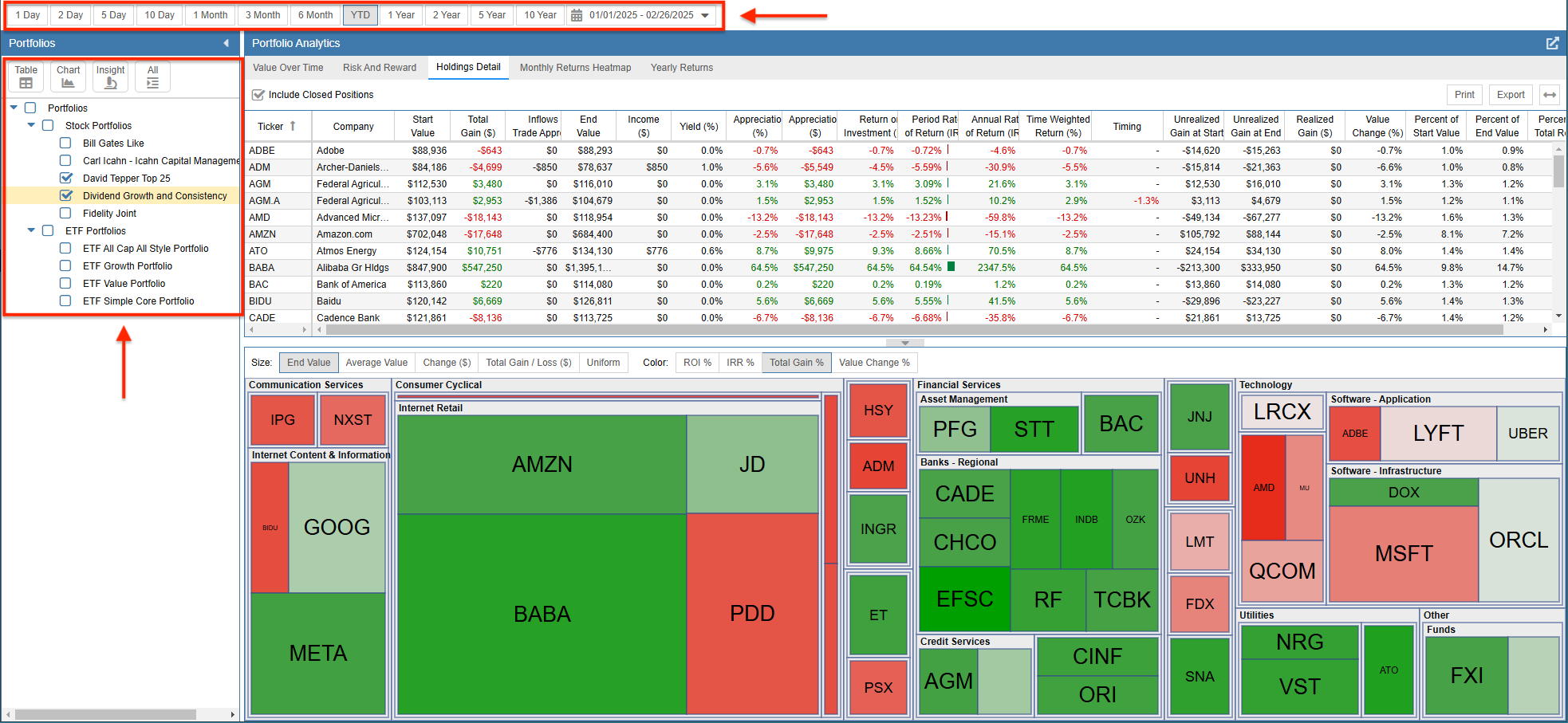This screenshot has width=1568, height=723.
Task: Set treemap size to Change ($)
Action: (x=447, y=363)
